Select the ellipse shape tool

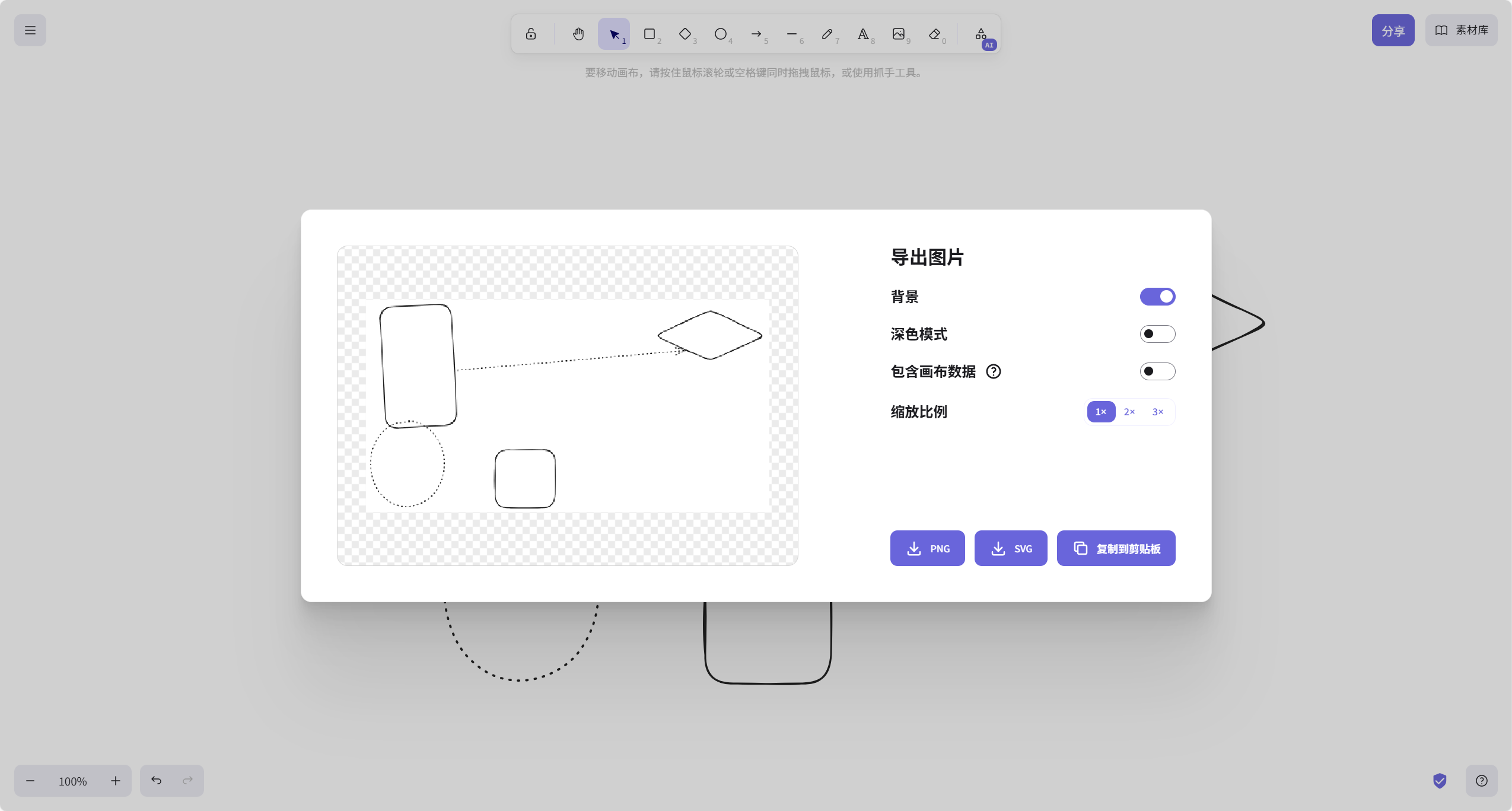click(721, 34)
